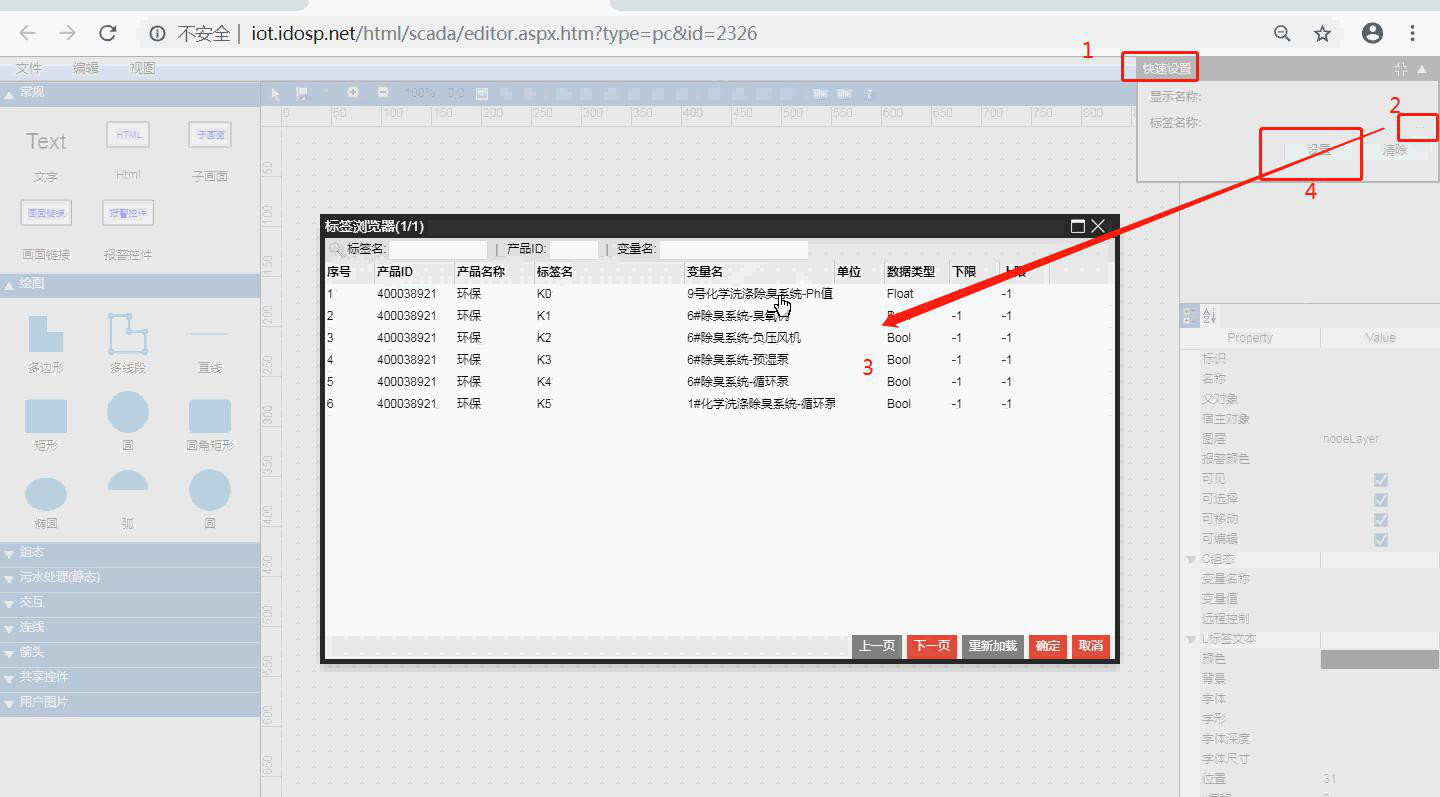Sort properties alphabetically with A-Z icon
1440x797 pixels.
[x=1210, y=316]
